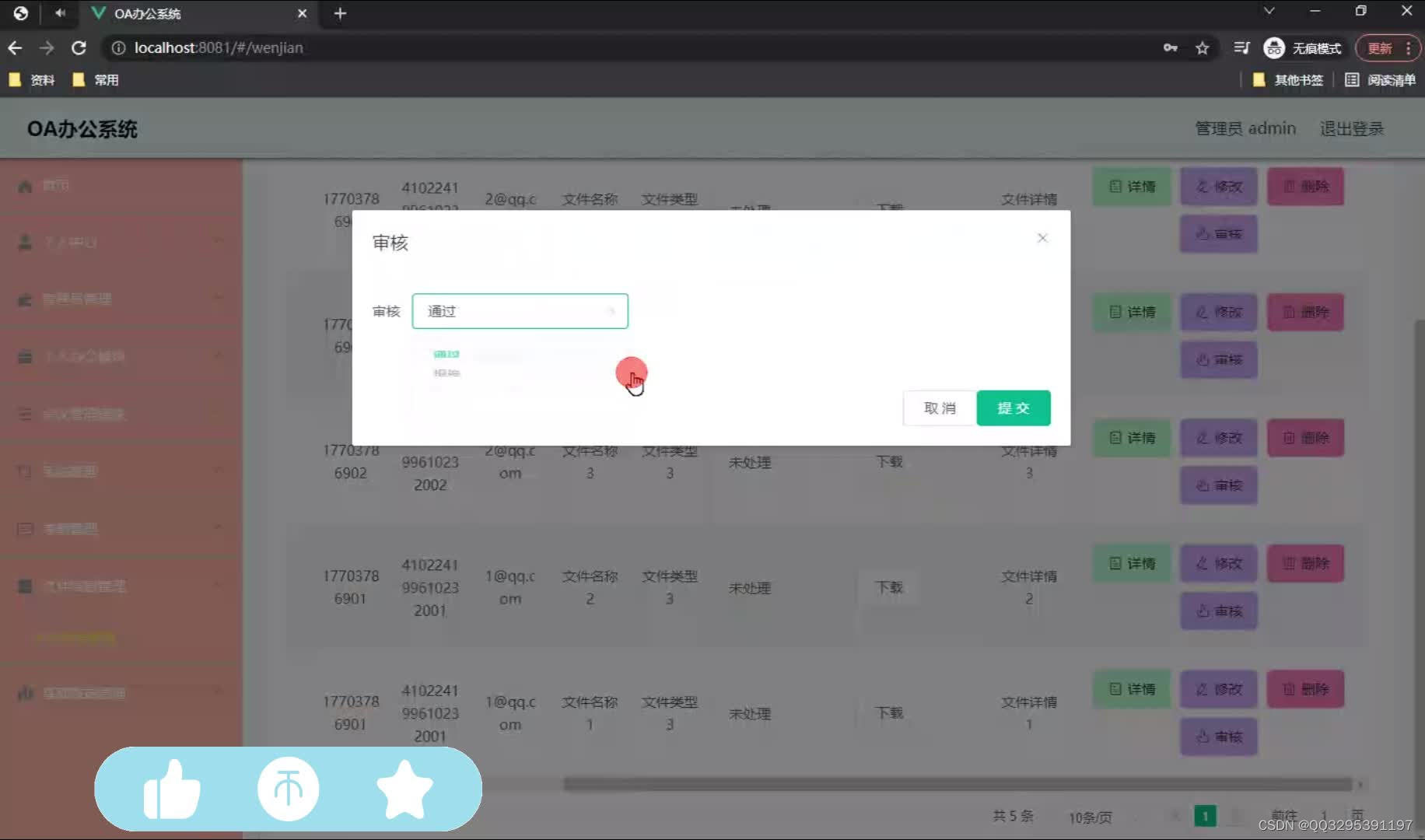1425x840 pixels.
Task: Open 详情 for the row with 文件名称 3
Action: pos(1132,438)
